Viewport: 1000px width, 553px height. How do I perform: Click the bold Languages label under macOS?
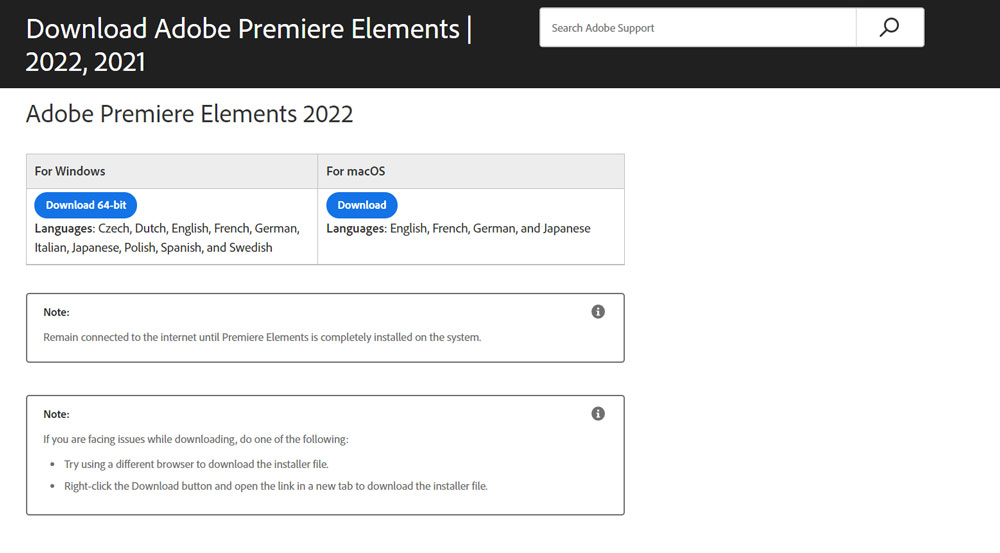[x=357, y=228]
